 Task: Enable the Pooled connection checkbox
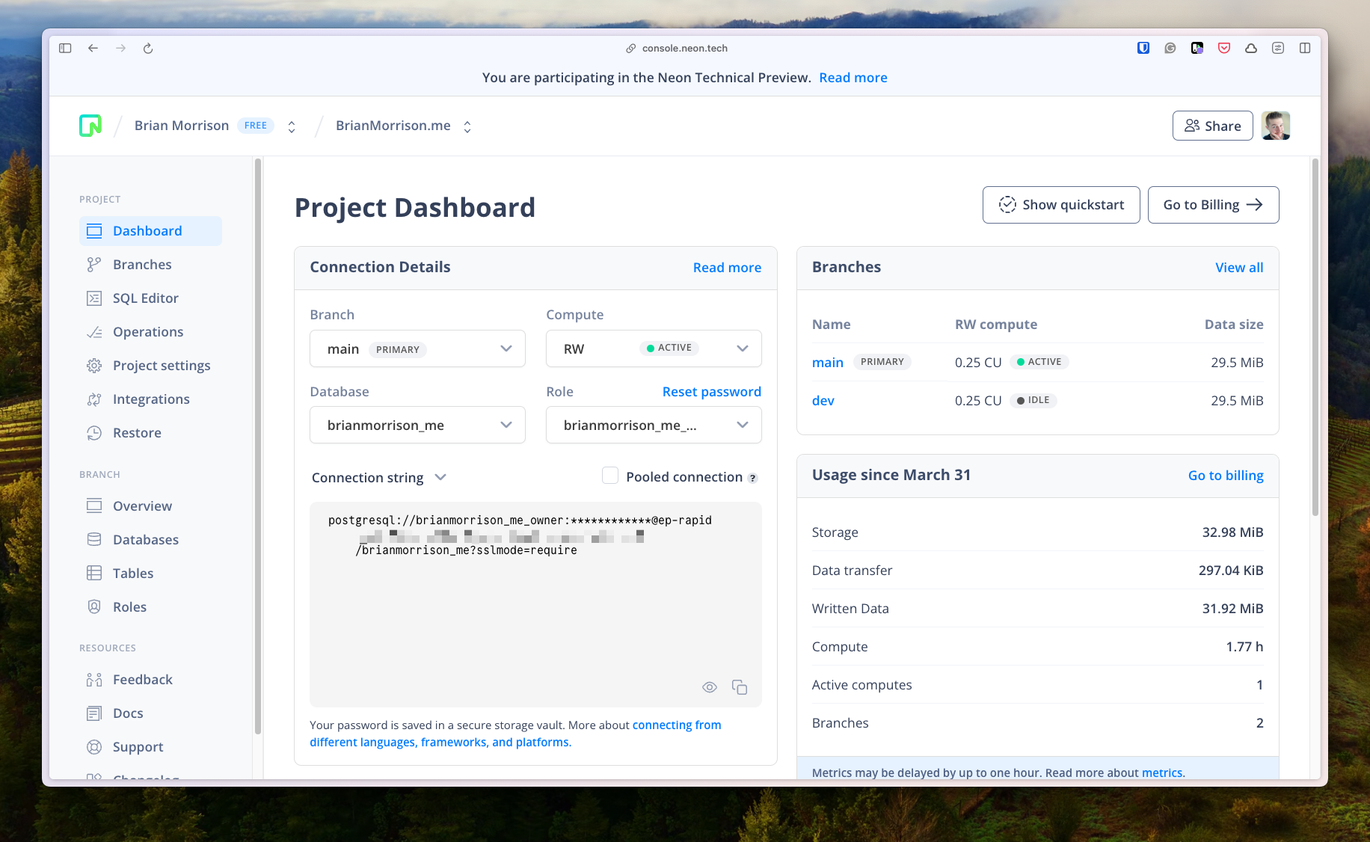(610, 476)
